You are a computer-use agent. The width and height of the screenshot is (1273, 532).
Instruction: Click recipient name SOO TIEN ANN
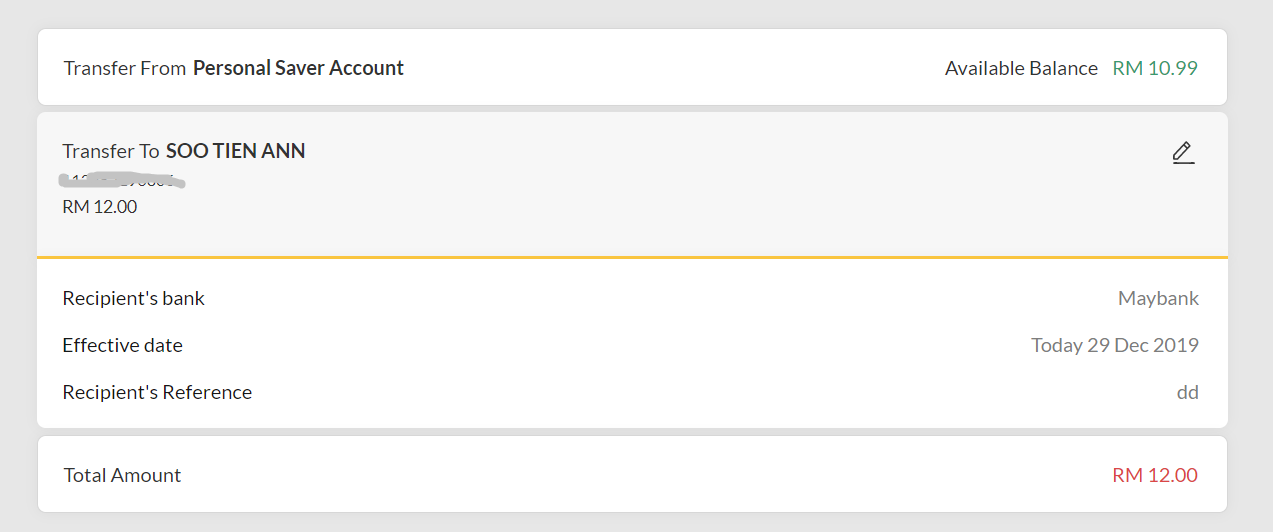click(x=236, y=151)
